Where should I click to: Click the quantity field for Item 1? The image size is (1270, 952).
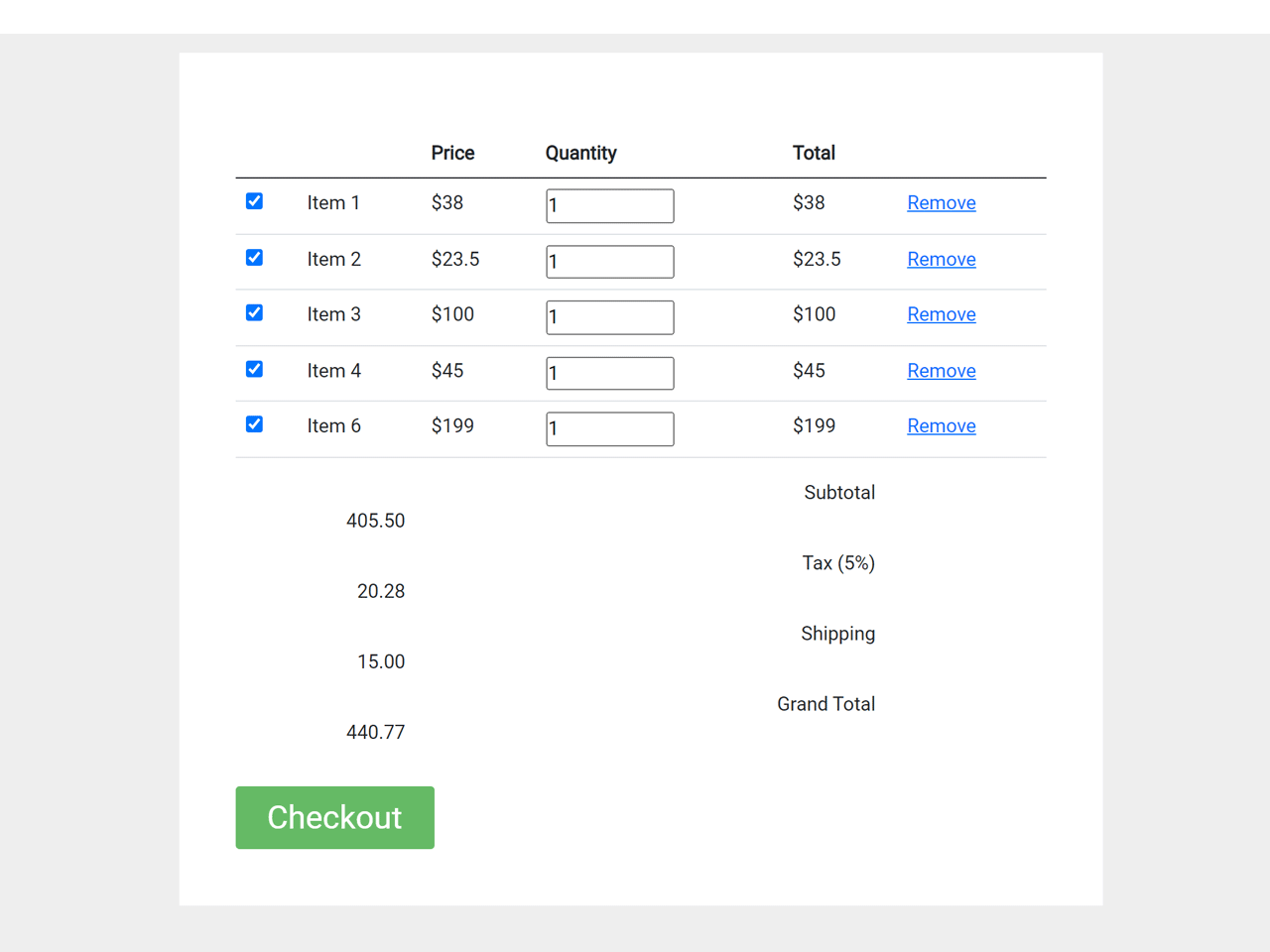(609, 206)
